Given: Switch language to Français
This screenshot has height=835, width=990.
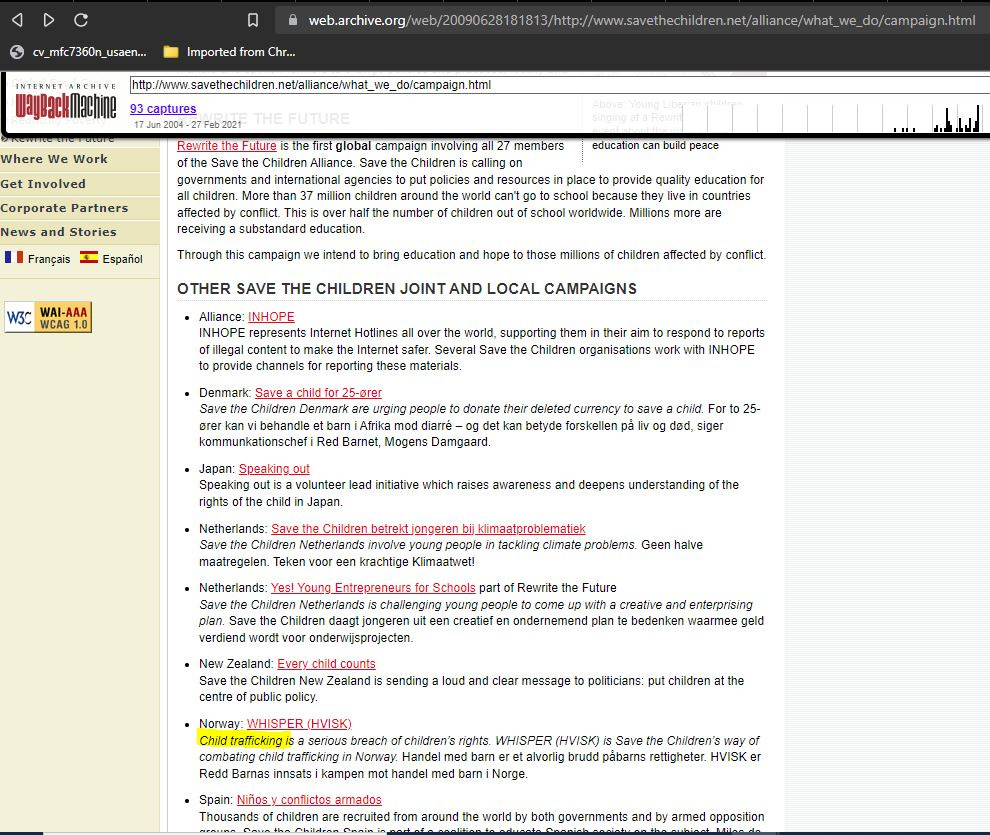Looking at the screenshot, I should click(x=49, y=259).
